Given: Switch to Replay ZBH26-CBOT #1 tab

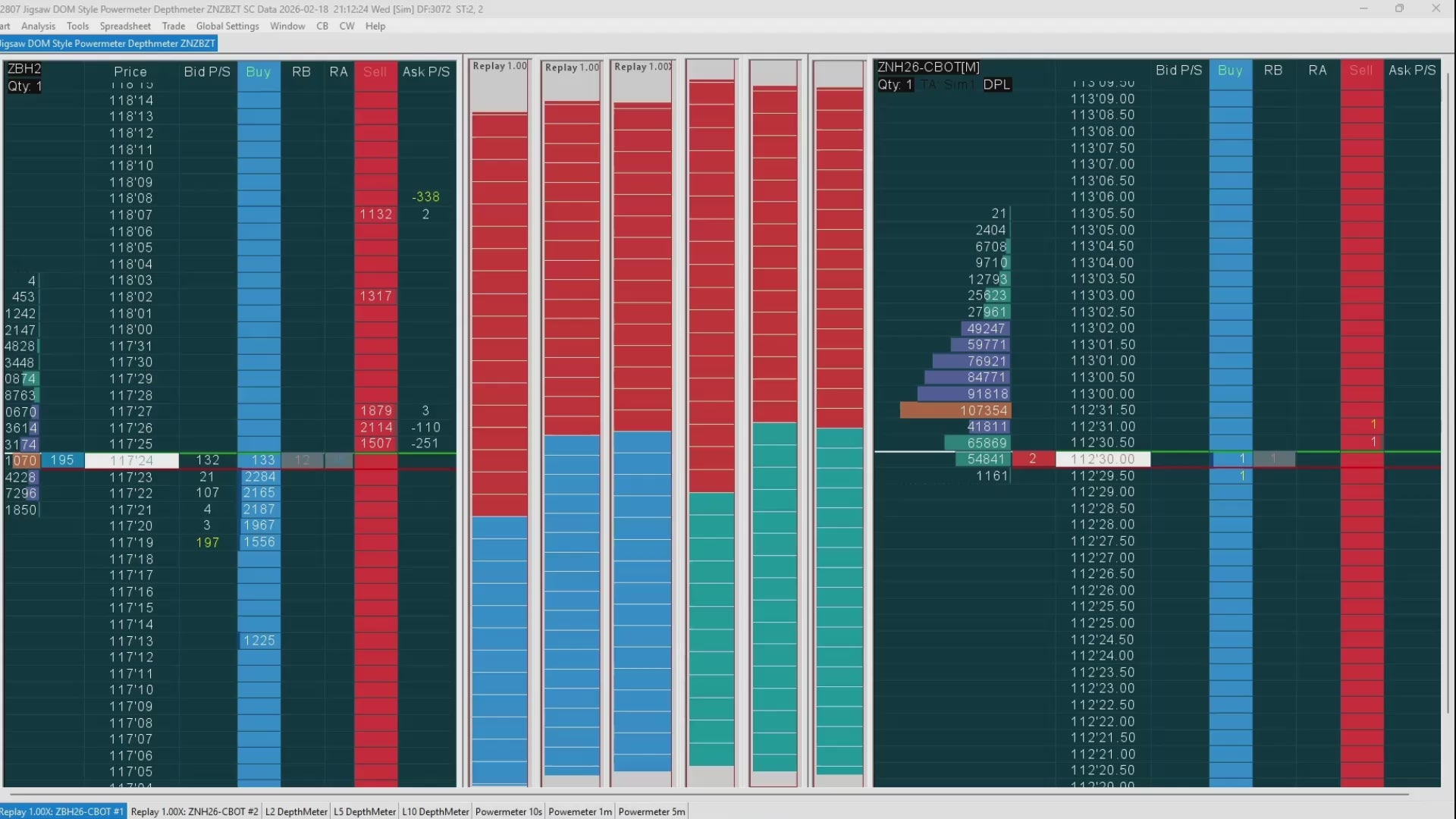Looking at the screenshot, I should click(x=62, y=811).
